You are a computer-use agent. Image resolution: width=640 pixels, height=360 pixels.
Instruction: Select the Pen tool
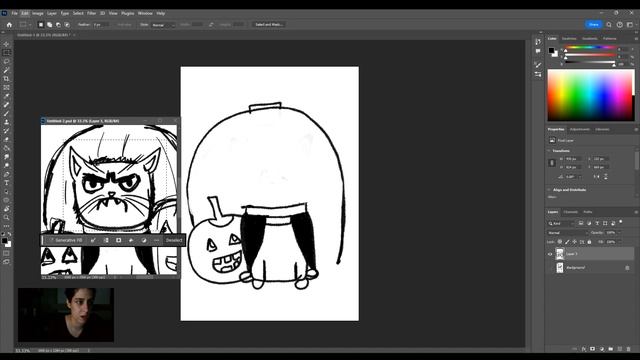6,174
